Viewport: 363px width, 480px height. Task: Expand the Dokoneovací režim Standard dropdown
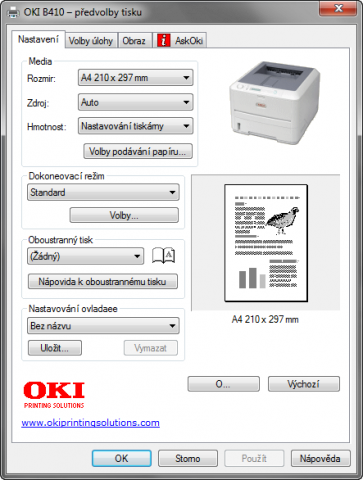(x=103, y=192)
